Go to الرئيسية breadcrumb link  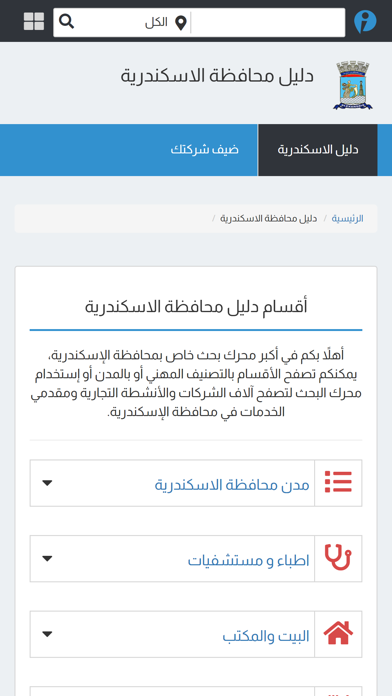(348, 219)
